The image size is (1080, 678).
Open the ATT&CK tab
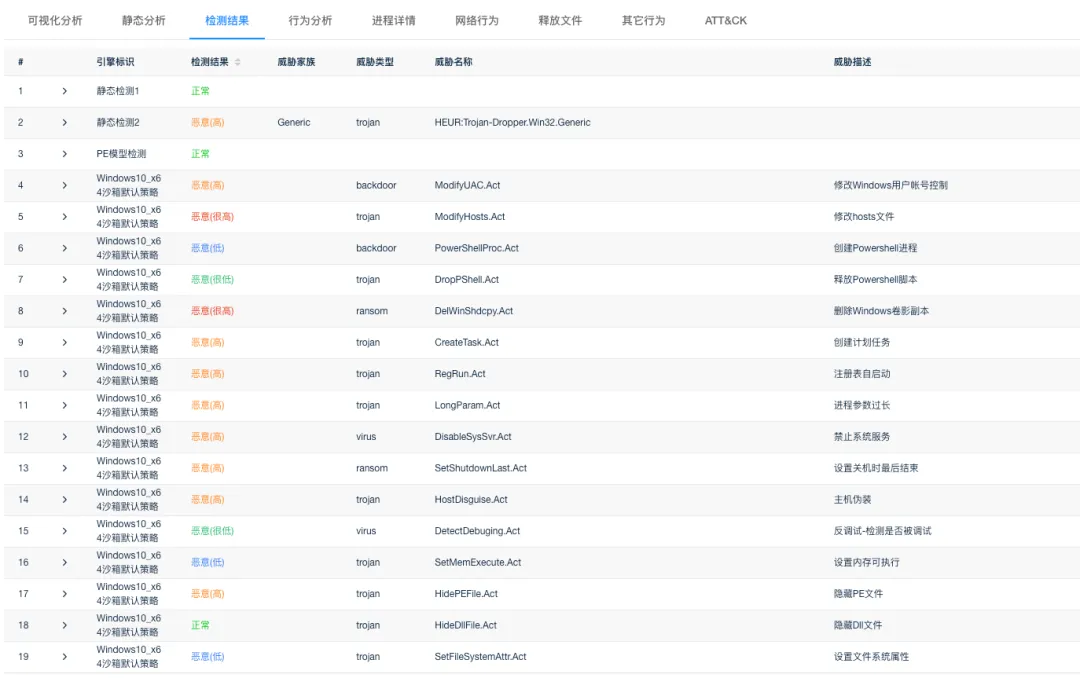click(x=725, y=21)
